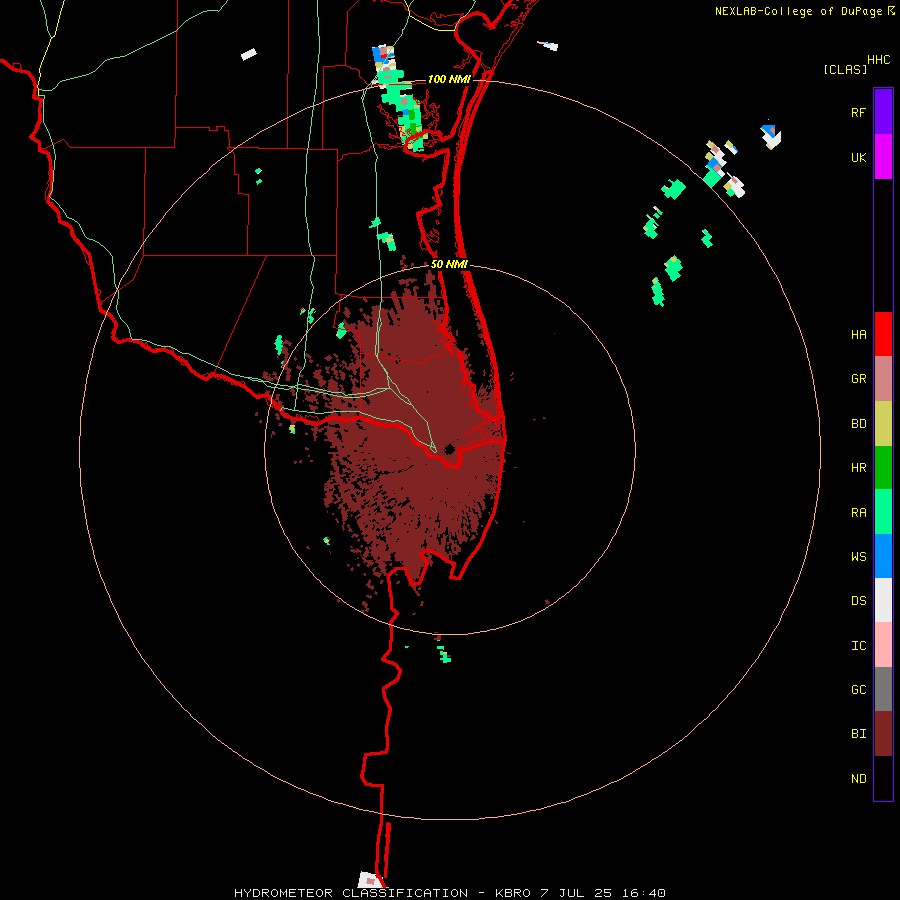The width and height of the screenshot is (900, 900).
Task: Pick the DS white legend swatch
Action: coord(883,600)
